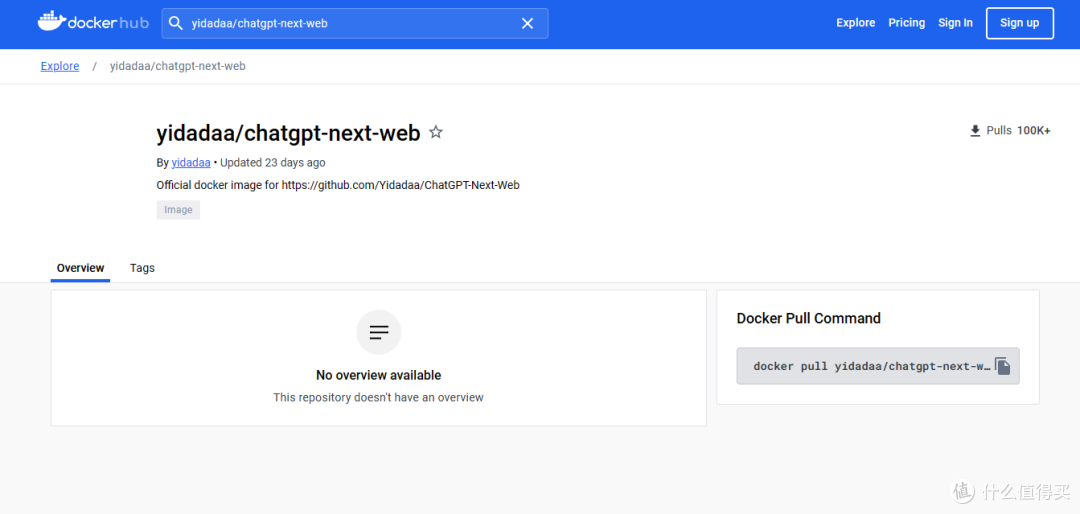1080x514 pixels.
Task: Open the Pricing page
Action: coord(906,23)
